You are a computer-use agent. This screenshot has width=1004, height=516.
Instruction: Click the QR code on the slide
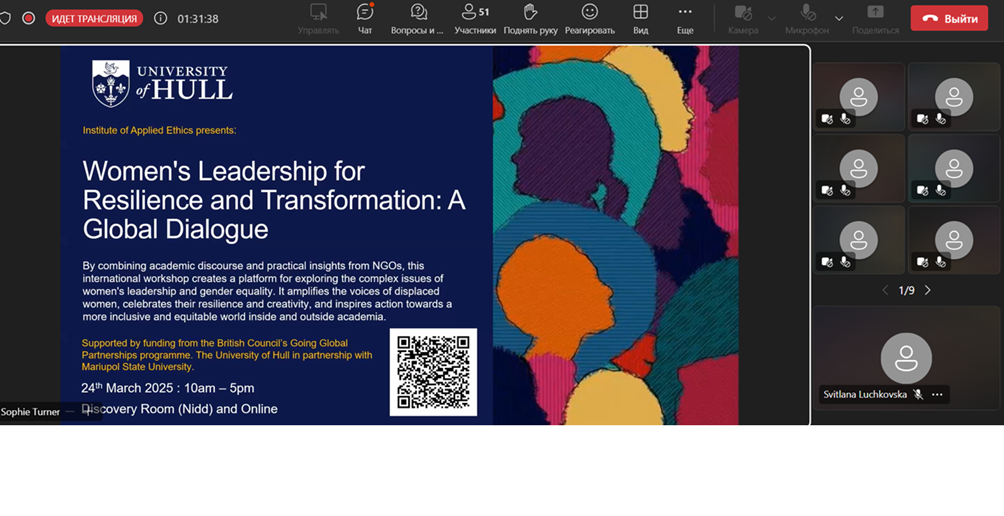[x=433, y=372]
